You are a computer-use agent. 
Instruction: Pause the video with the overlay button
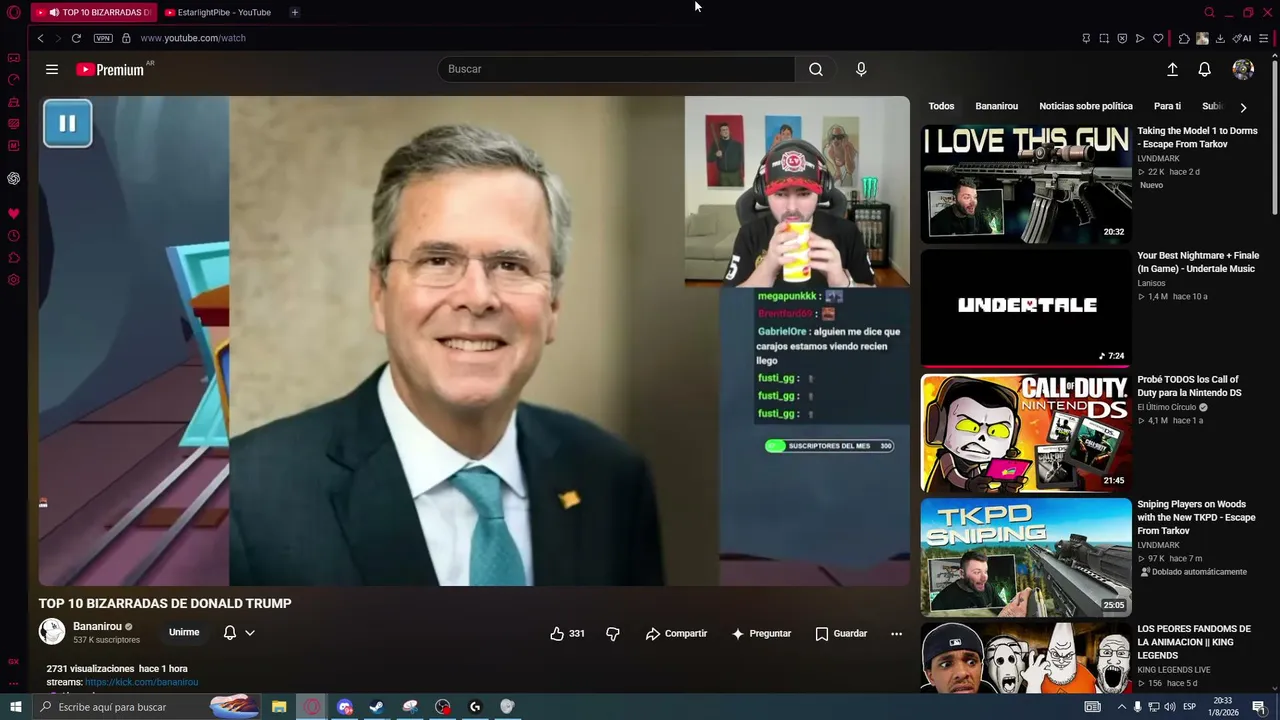pyautogui.click(x=68, y=124)
